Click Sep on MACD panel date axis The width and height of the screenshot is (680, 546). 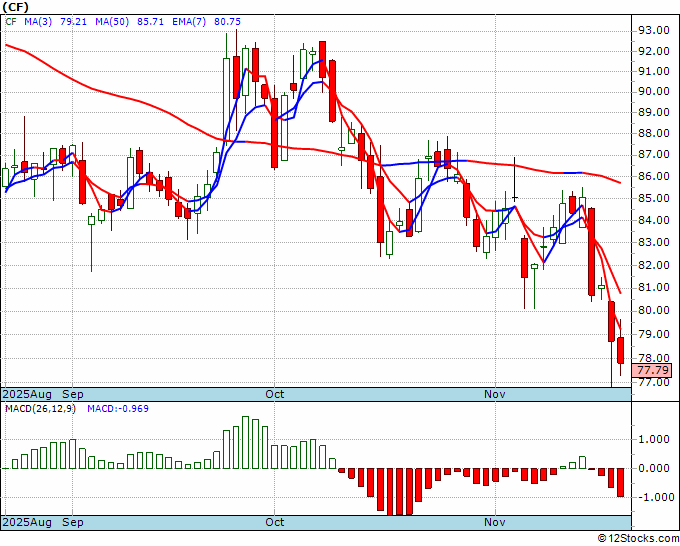(73, 522)
